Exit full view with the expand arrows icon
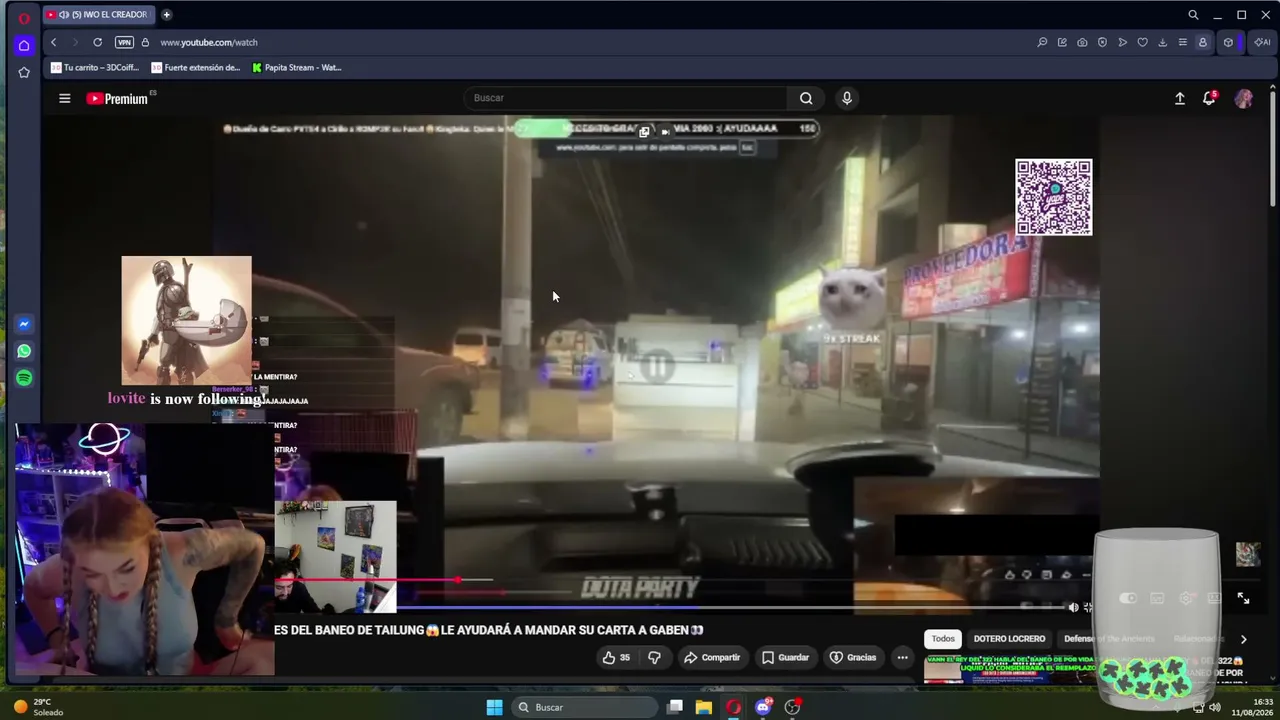Image resolution: width=1280 pixels, height=720 pixels. point(1243,598)
